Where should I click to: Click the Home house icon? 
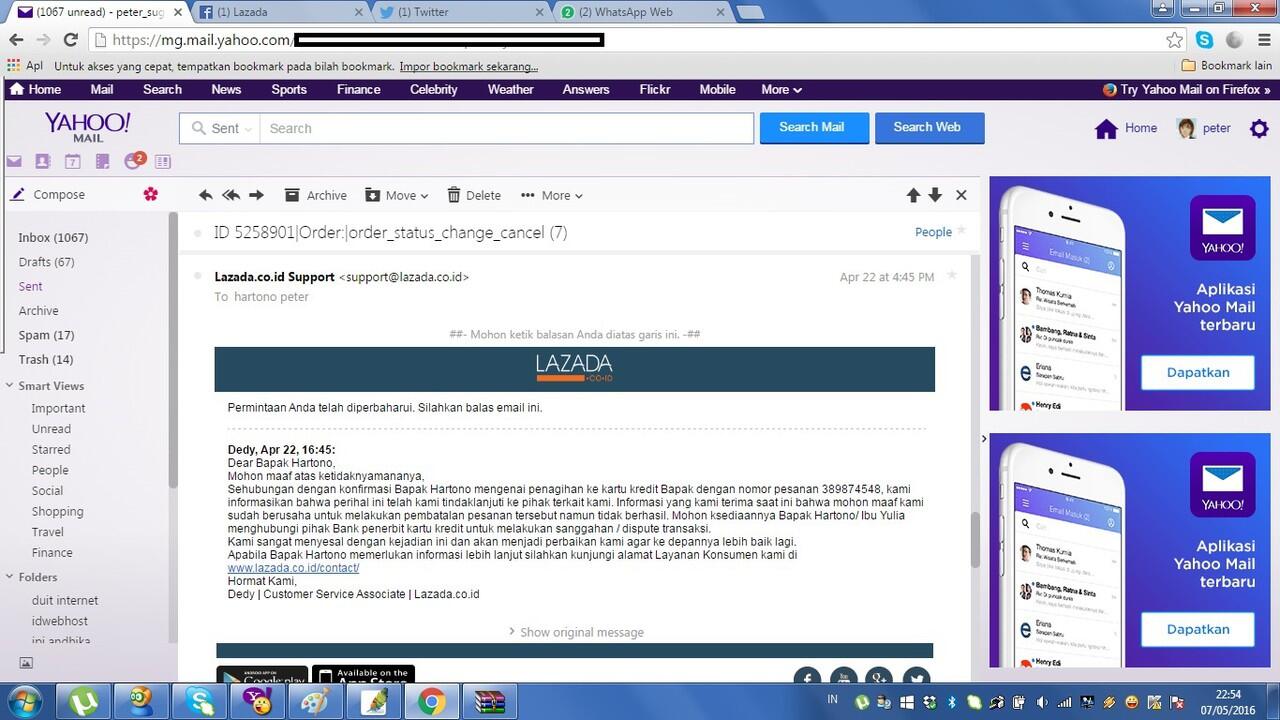(1106, 129)
